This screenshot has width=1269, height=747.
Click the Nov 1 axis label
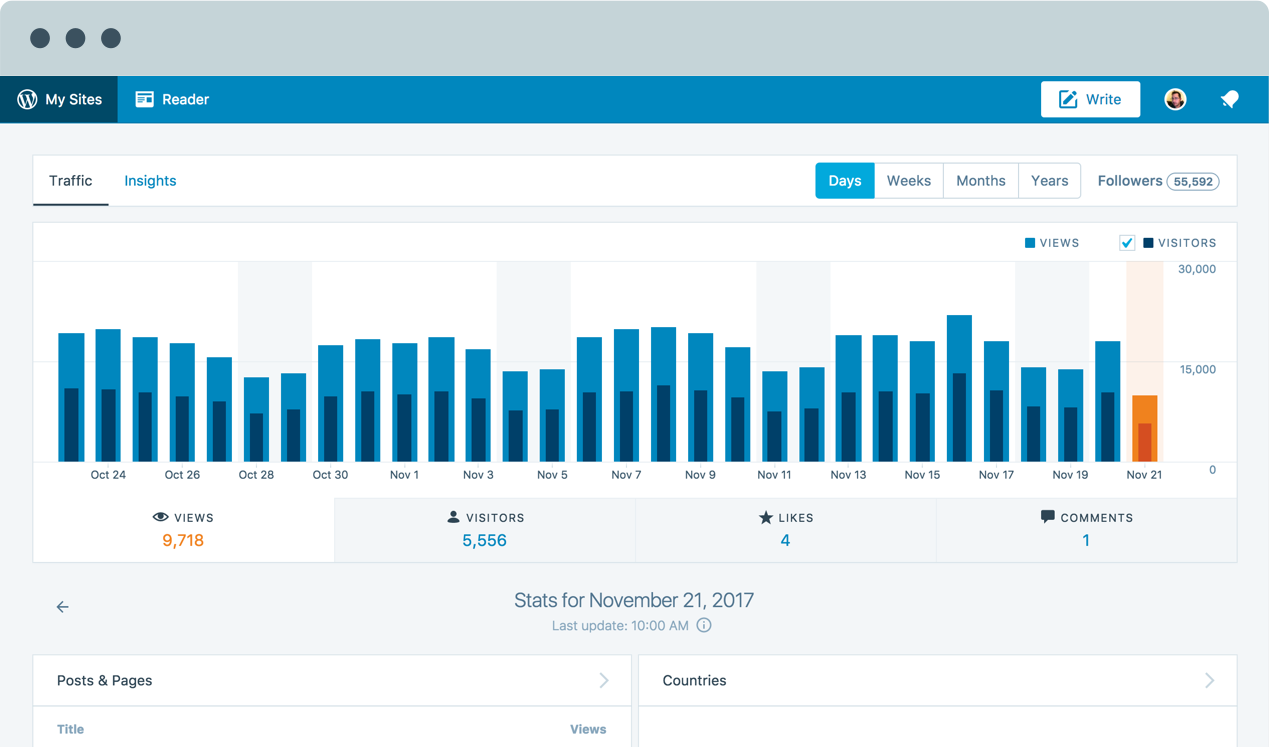coord(404,475)
